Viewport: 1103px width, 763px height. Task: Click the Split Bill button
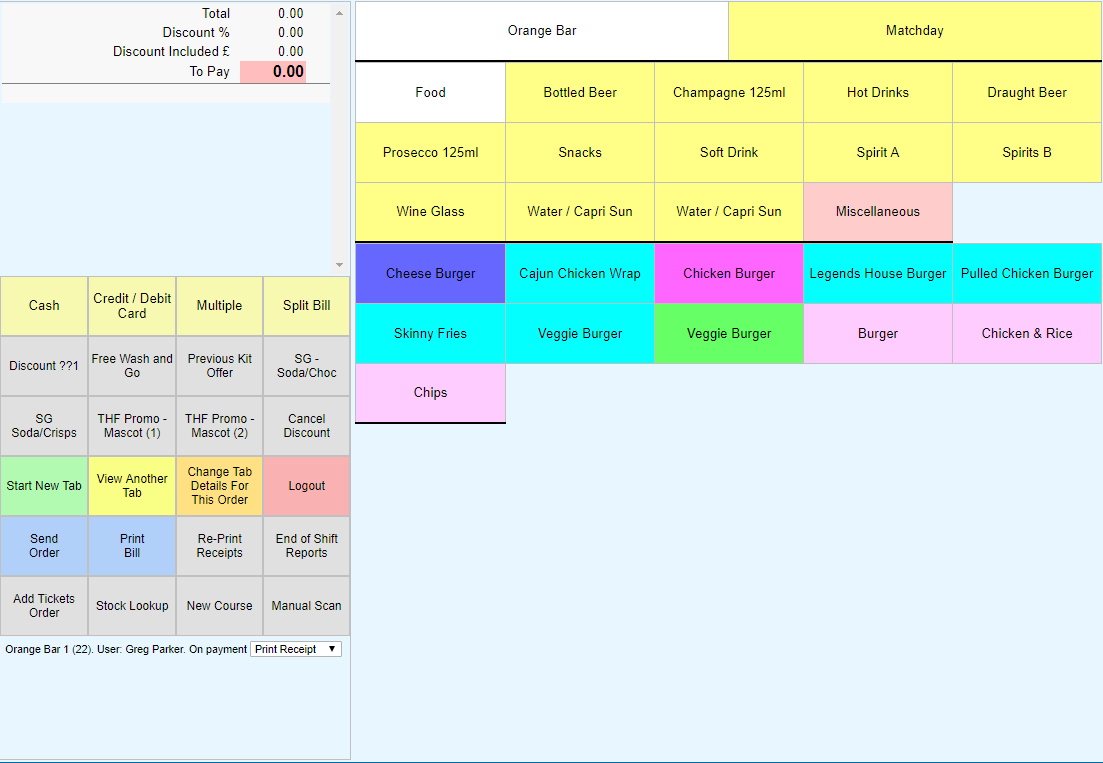(x=307, y=306)
